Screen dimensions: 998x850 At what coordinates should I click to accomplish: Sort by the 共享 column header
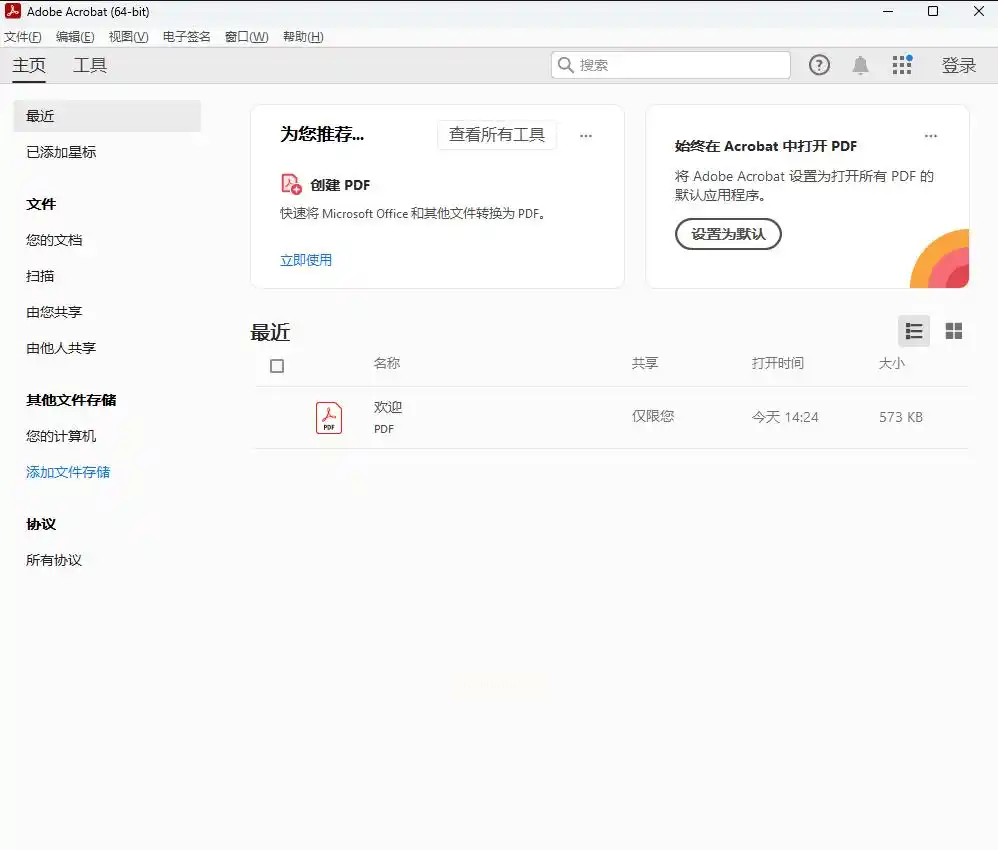point(645,363)
